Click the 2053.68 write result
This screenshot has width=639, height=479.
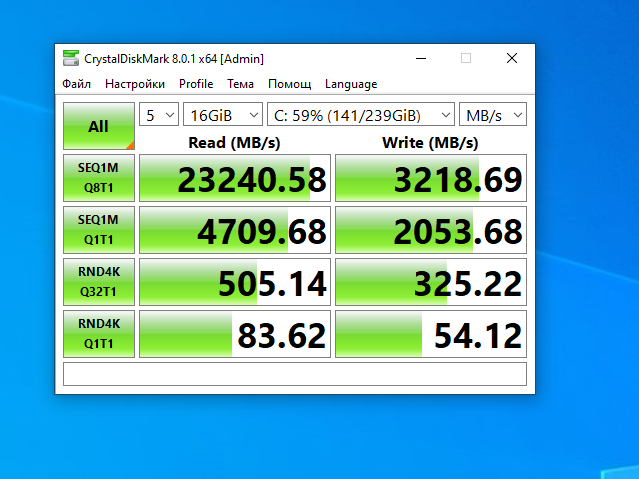pos(431,230)
